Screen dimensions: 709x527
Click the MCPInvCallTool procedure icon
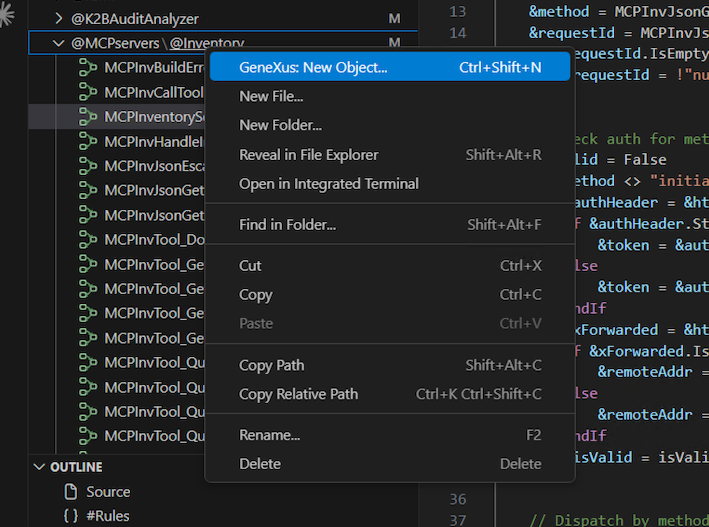(88, 92)
